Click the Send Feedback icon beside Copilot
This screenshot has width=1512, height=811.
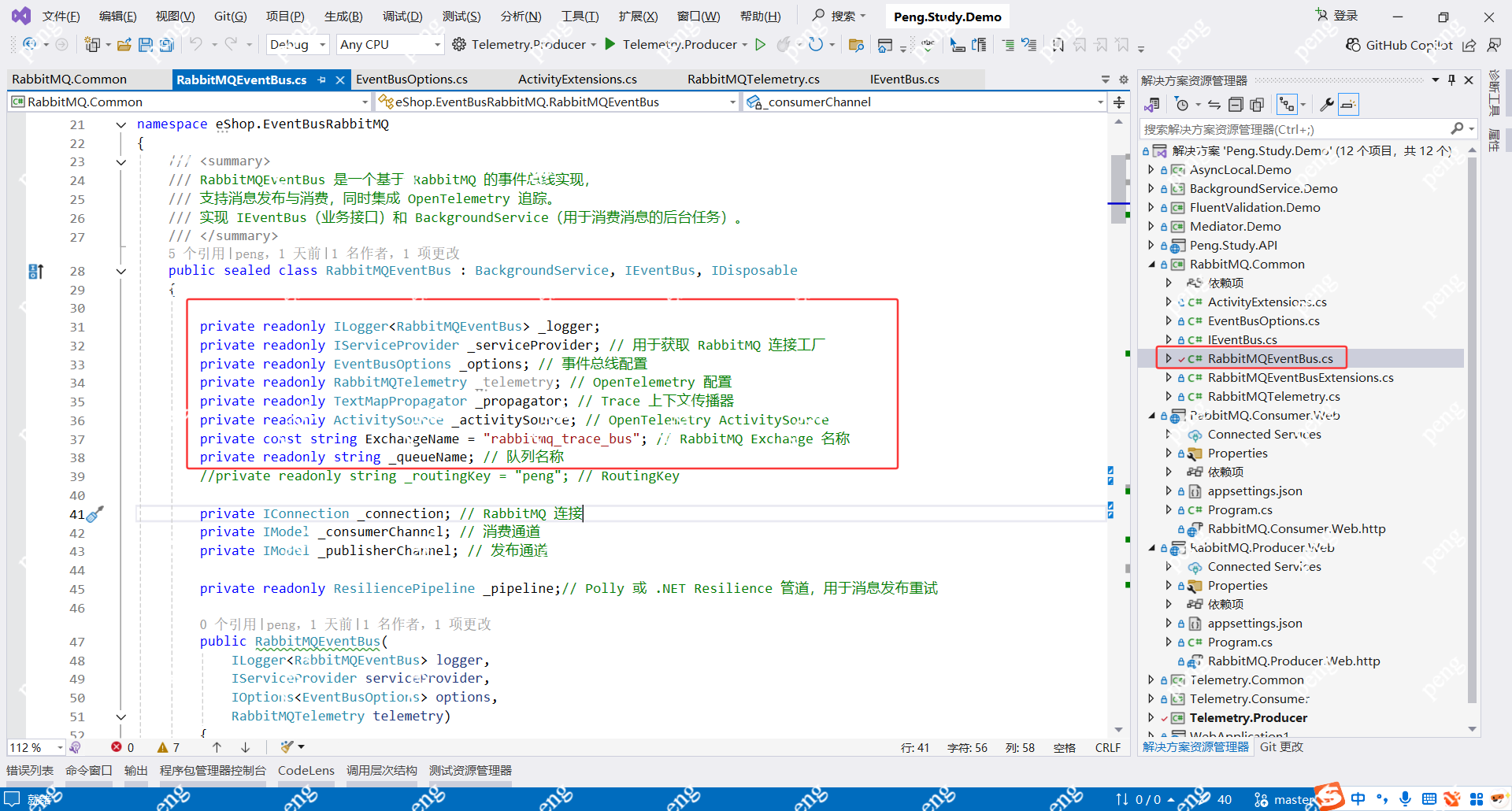(x=1494, y=45)
